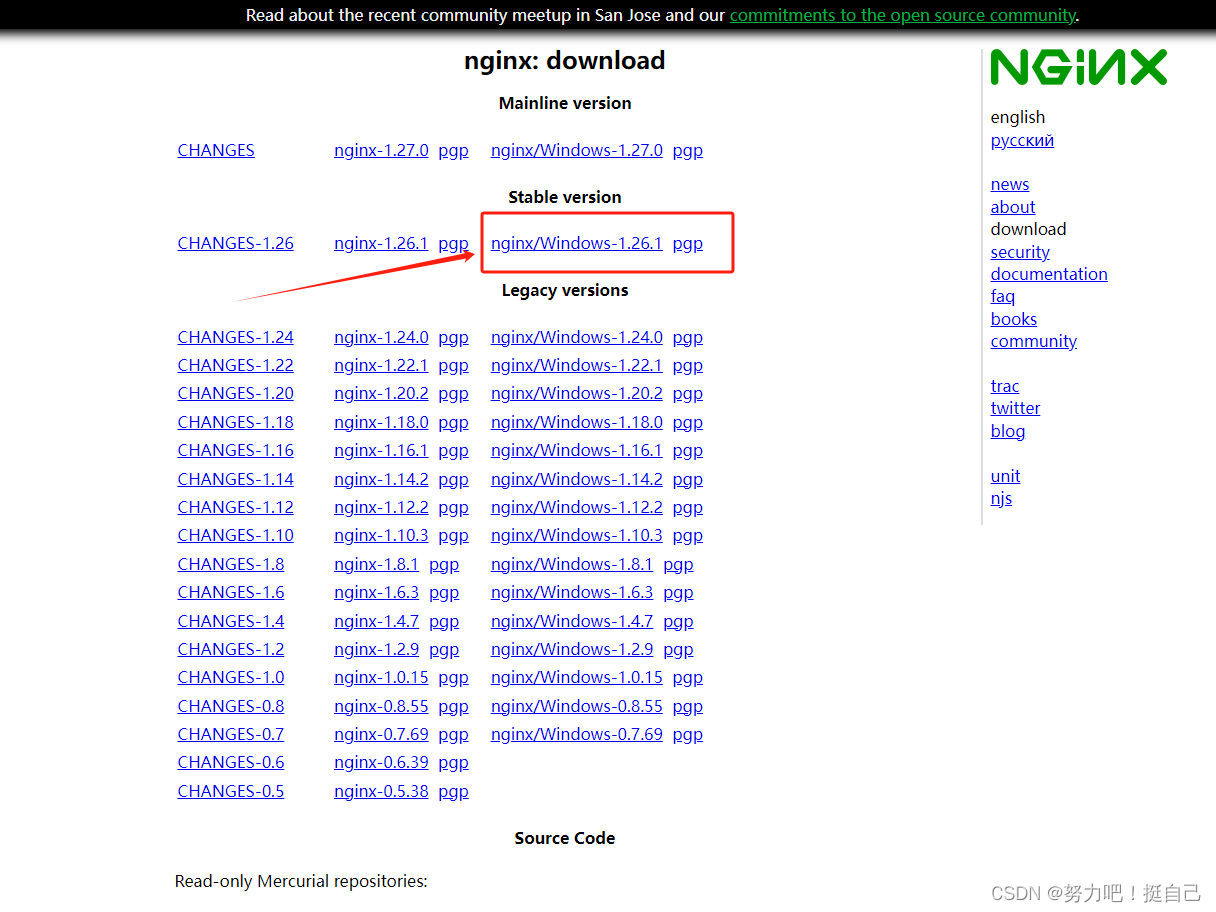The image size is (1216, 912).
Task: Open CHANGES-1.16 link
Action: click(236, 450)
